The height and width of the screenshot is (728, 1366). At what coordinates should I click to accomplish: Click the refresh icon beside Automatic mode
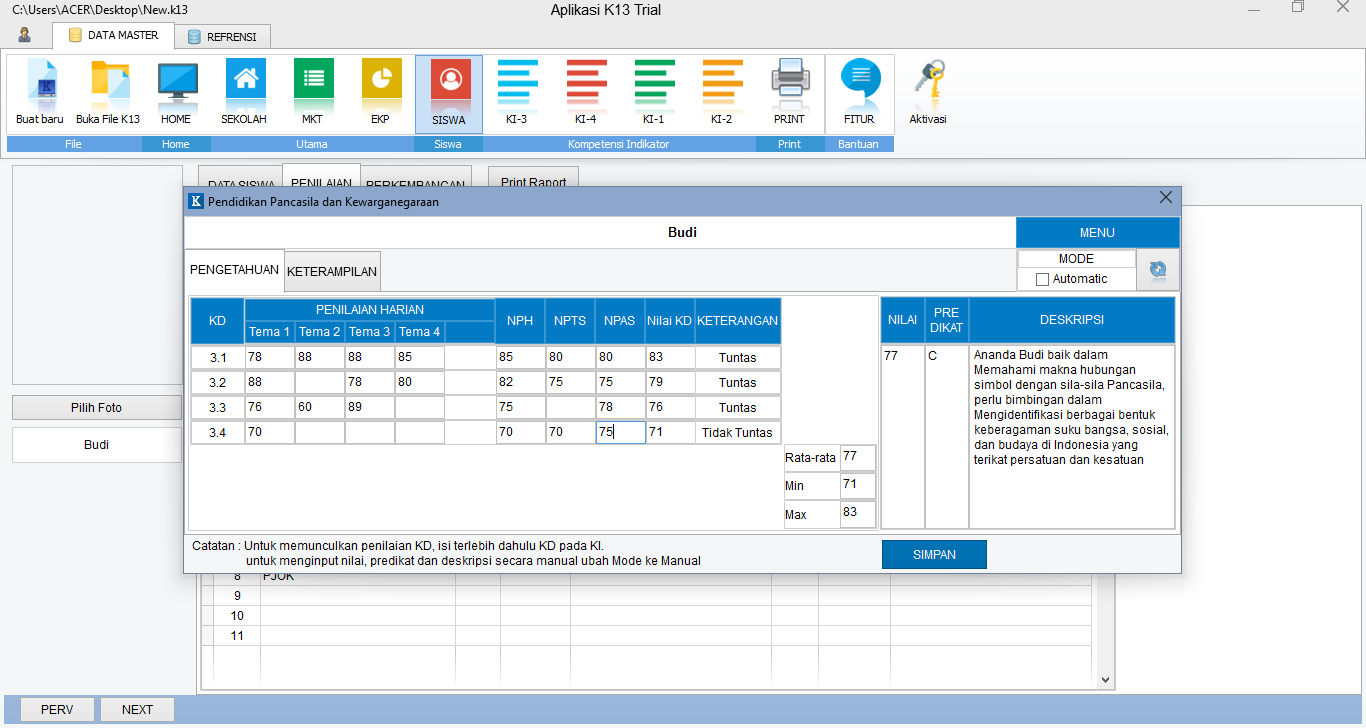coord(1158,269)
